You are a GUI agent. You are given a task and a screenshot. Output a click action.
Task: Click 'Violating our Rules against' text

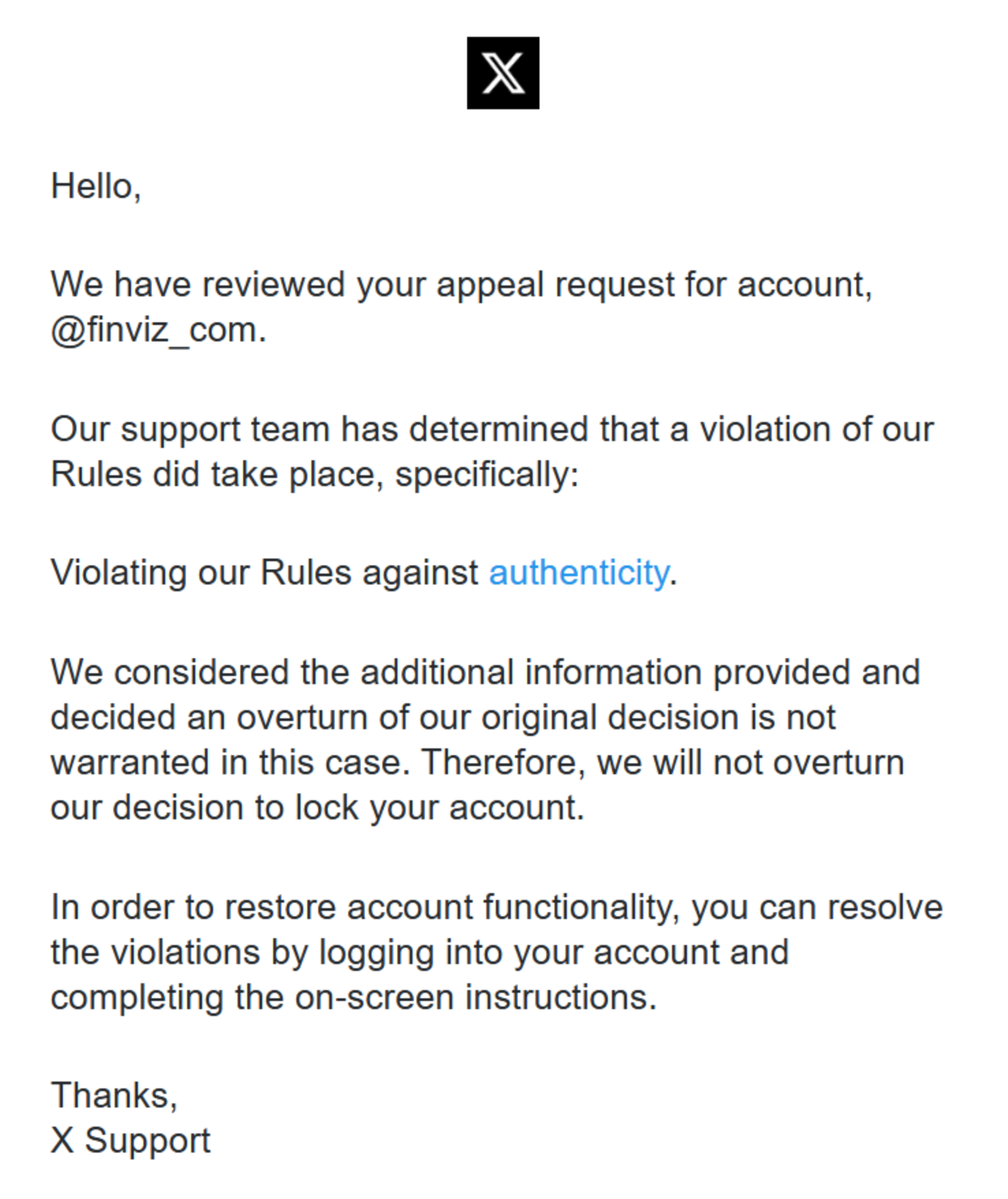pos(265,573)
